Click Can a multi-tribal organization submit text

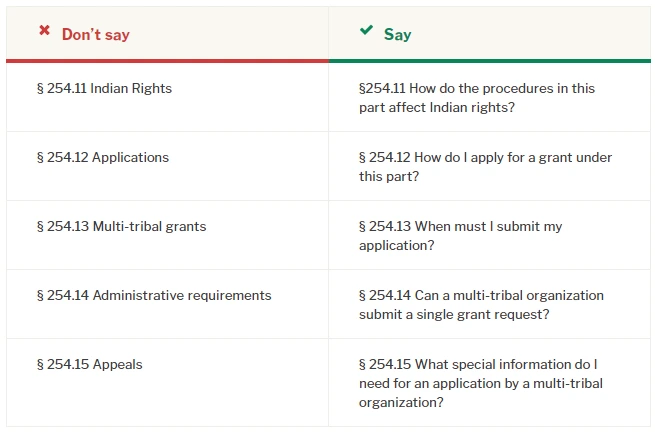point(481,305)
